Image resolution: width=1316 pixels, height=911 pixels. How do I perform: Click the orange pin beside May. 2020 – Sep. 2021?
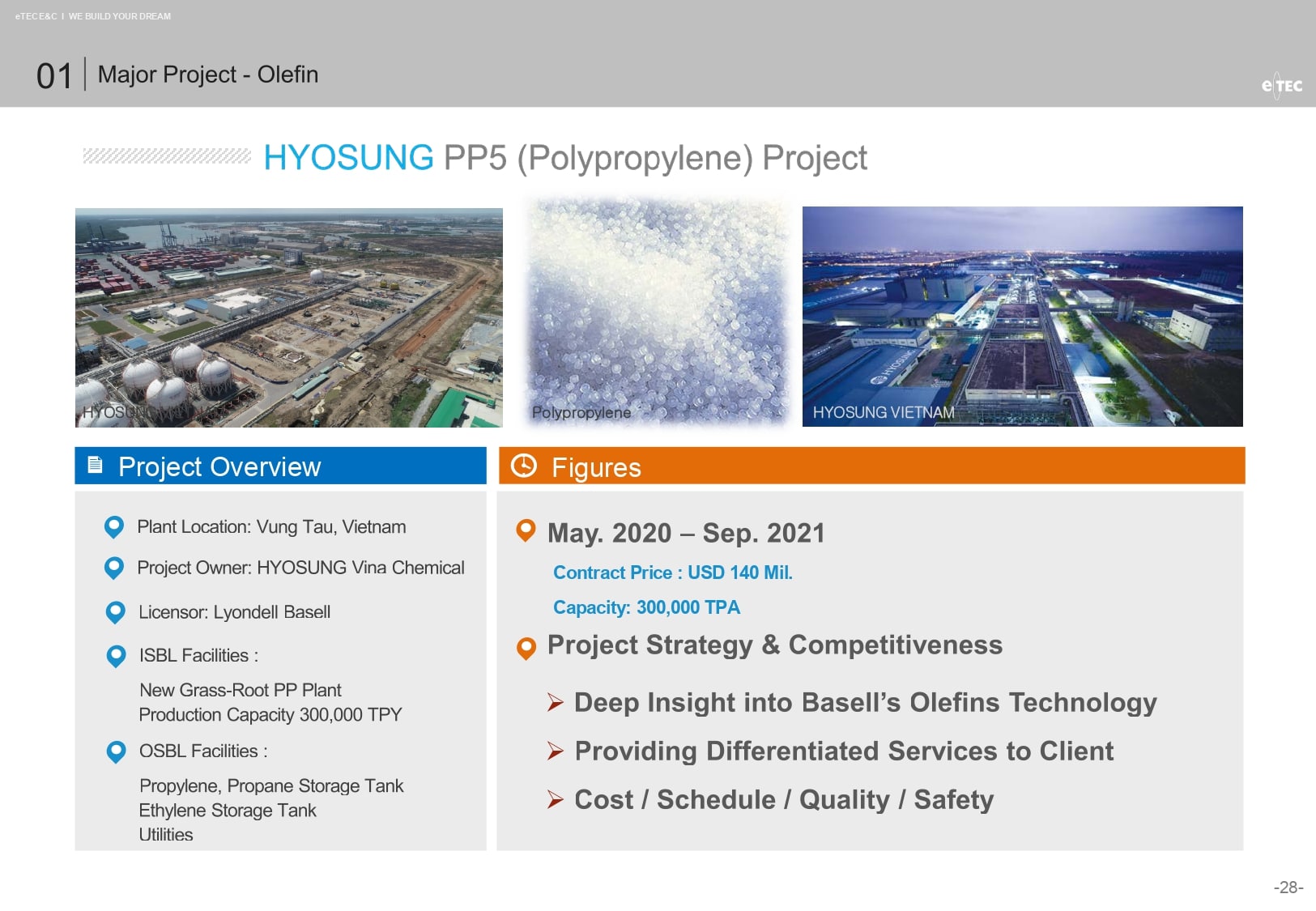pyautogui.click(x=526, y=531)
